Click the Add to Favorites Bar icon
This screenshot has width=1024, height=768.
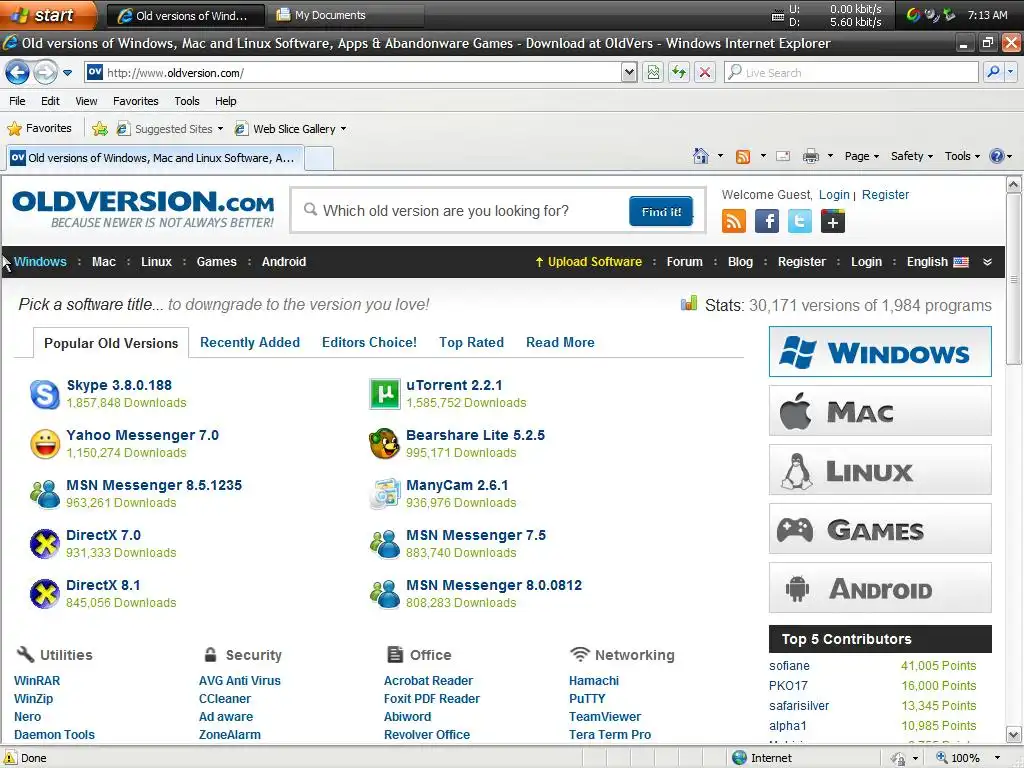[100, 129]
